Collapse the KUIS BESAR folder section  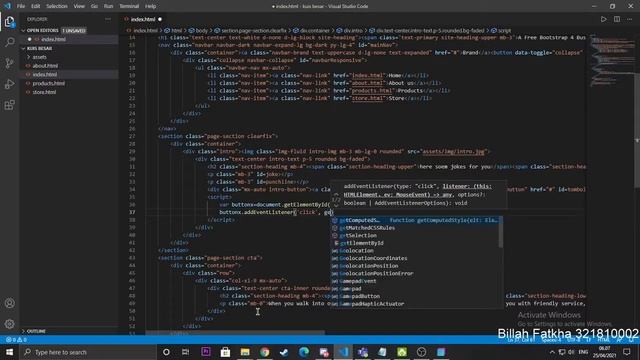pos(40,48)
